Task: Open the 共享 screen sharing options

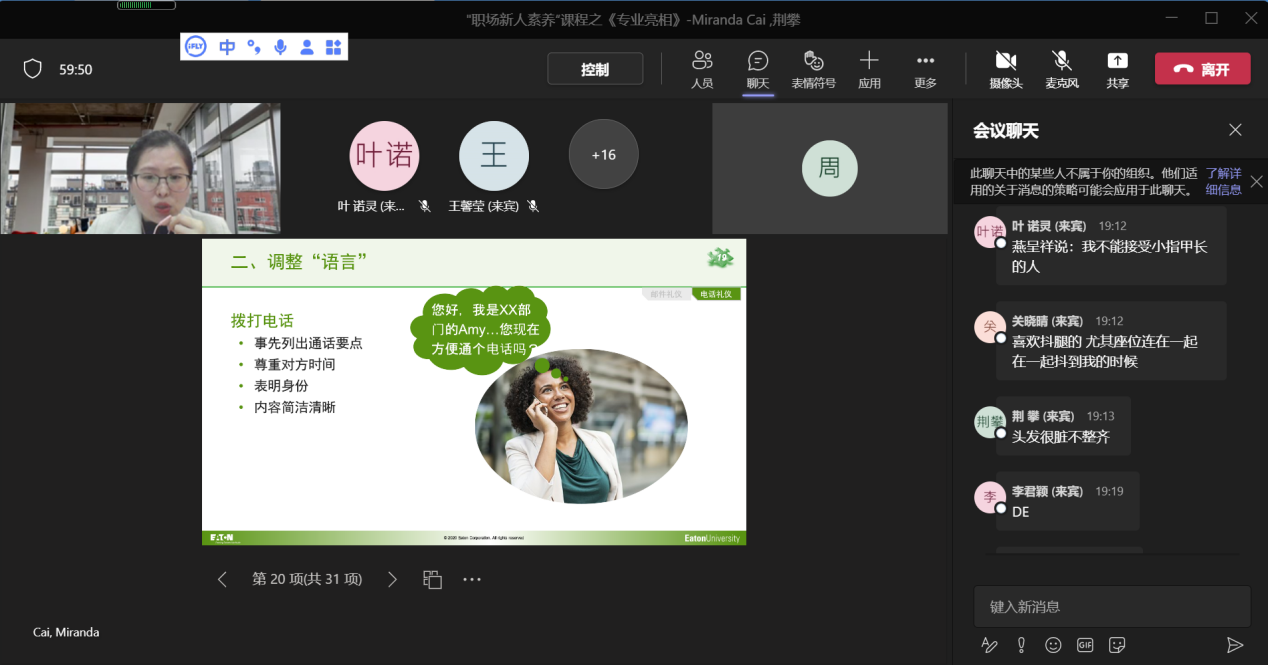Action: pos(1117,70)
